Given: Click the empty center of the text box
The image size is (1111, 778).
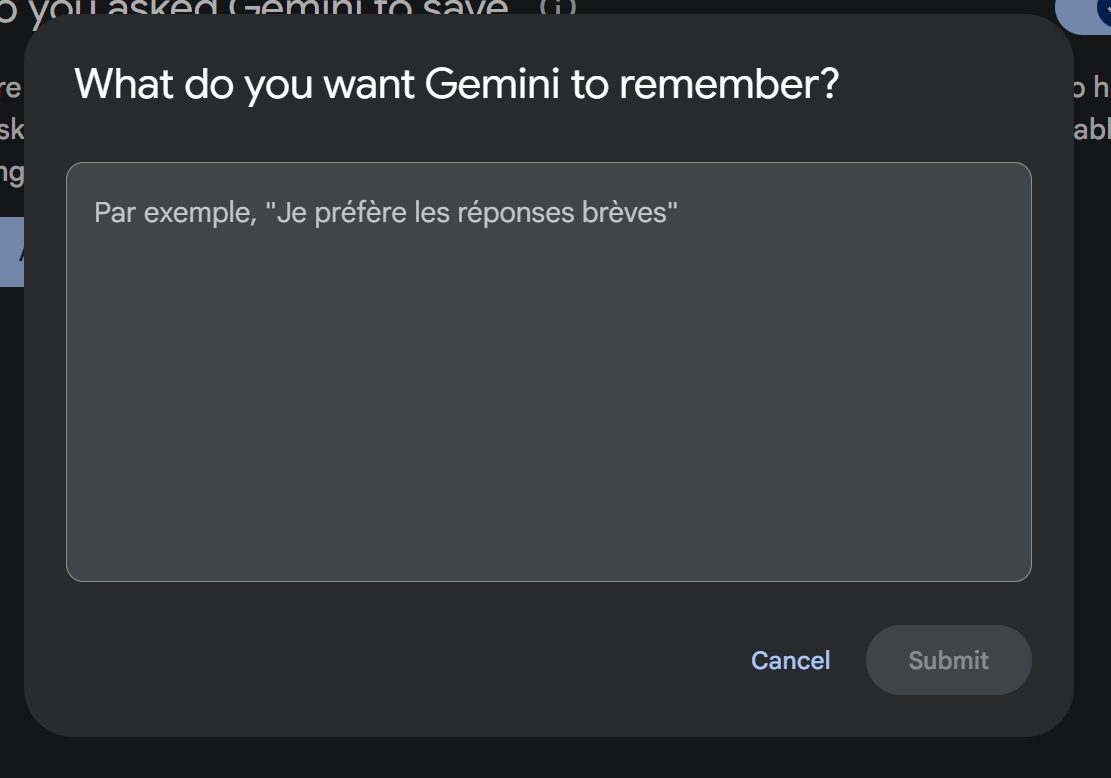Looking at the screenshot, I should click(x=548, y=400).
